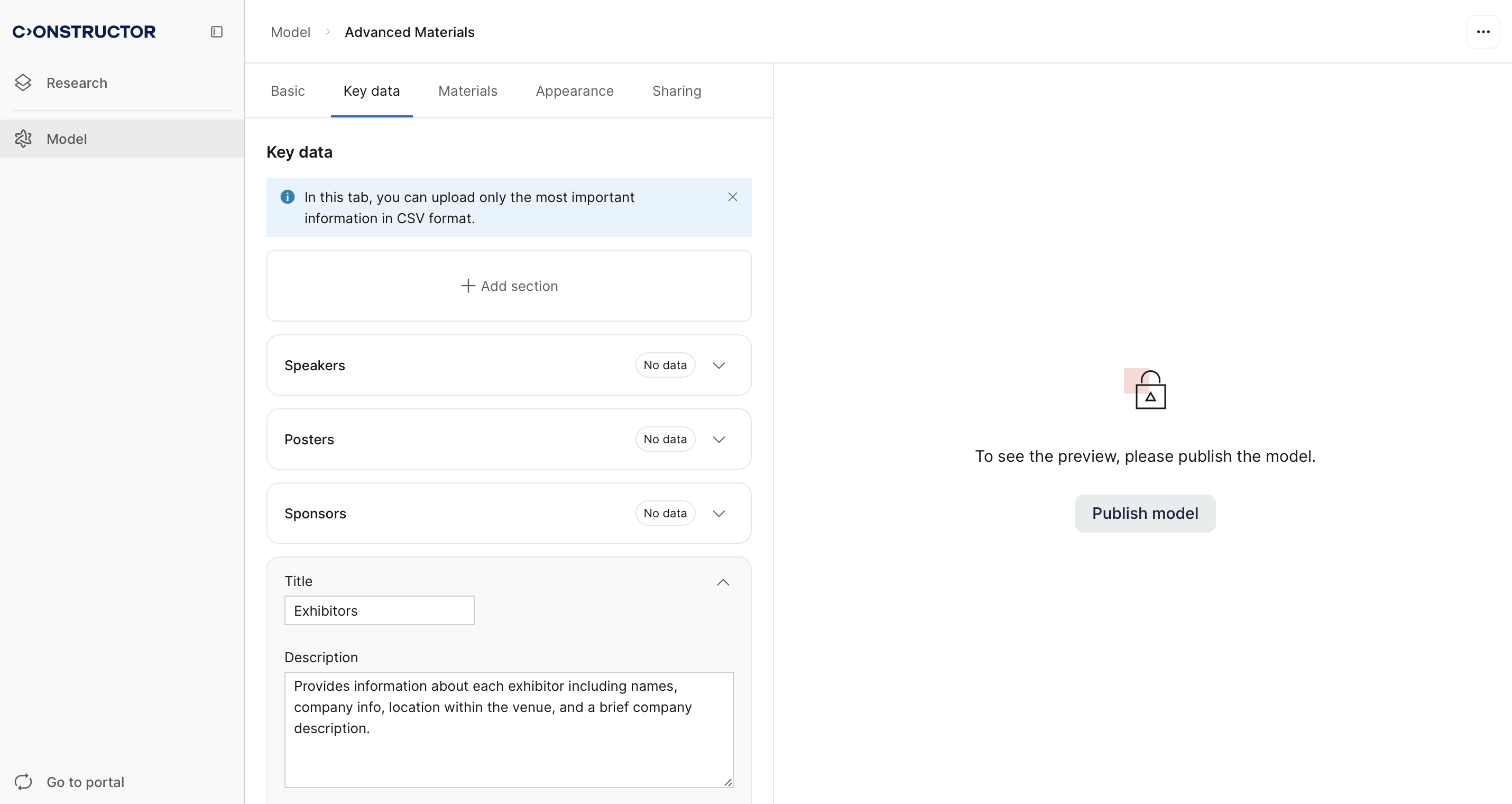The height and width of the screenshot is (804, 1512).
Task: Click Go to portal icon
Action: tap(23, 782)
